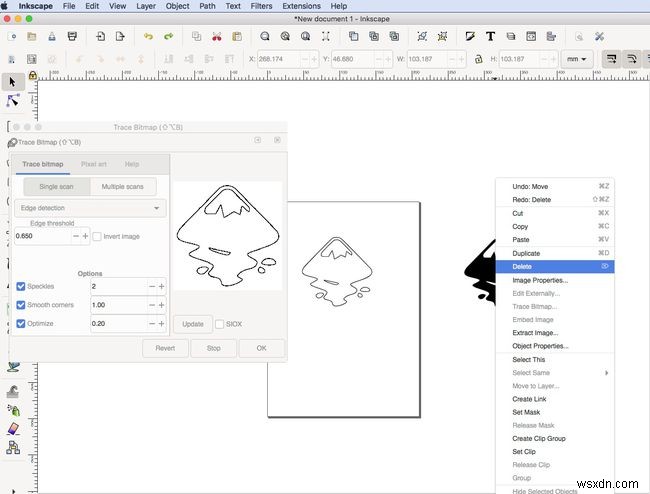Zoom to fit drawing icon
The width and height of the screenshot is (650, 494).
(x=285, y=36)
